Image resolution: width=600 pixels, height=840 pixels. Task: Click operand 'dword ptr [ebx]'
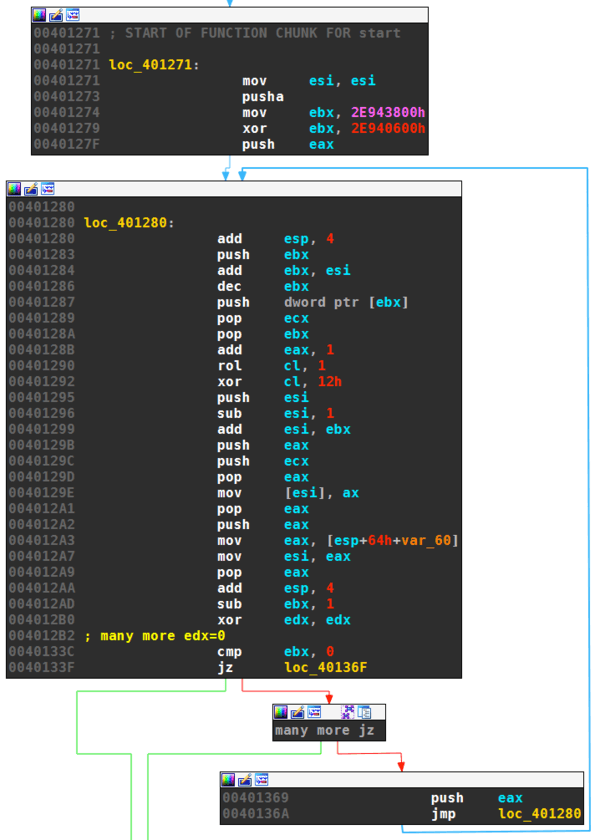pos(346,302)
